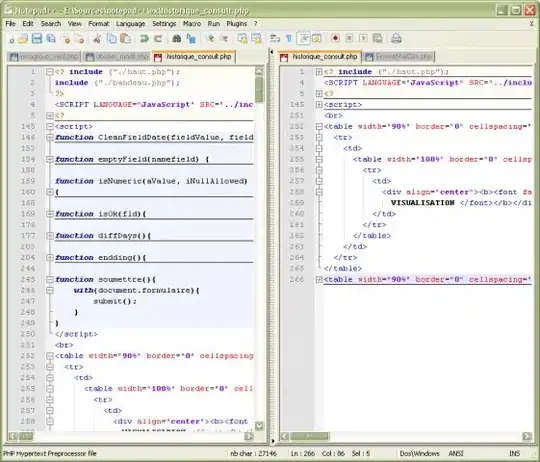Collapse the soumettre function fold marker
The image size is (540, 462).
[x=50, y=280]
